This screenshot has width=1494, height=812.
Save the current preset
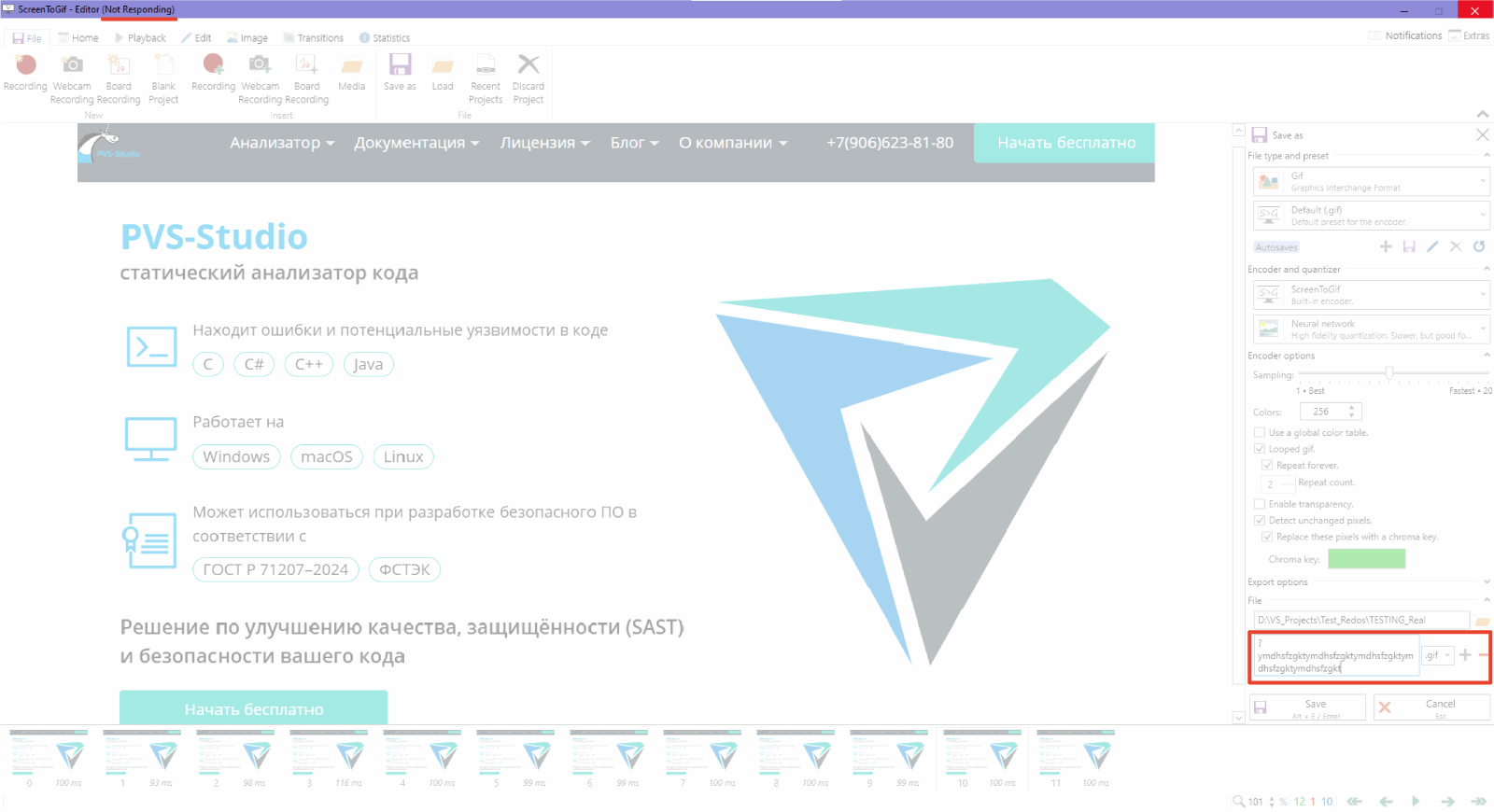(1409, 246)
